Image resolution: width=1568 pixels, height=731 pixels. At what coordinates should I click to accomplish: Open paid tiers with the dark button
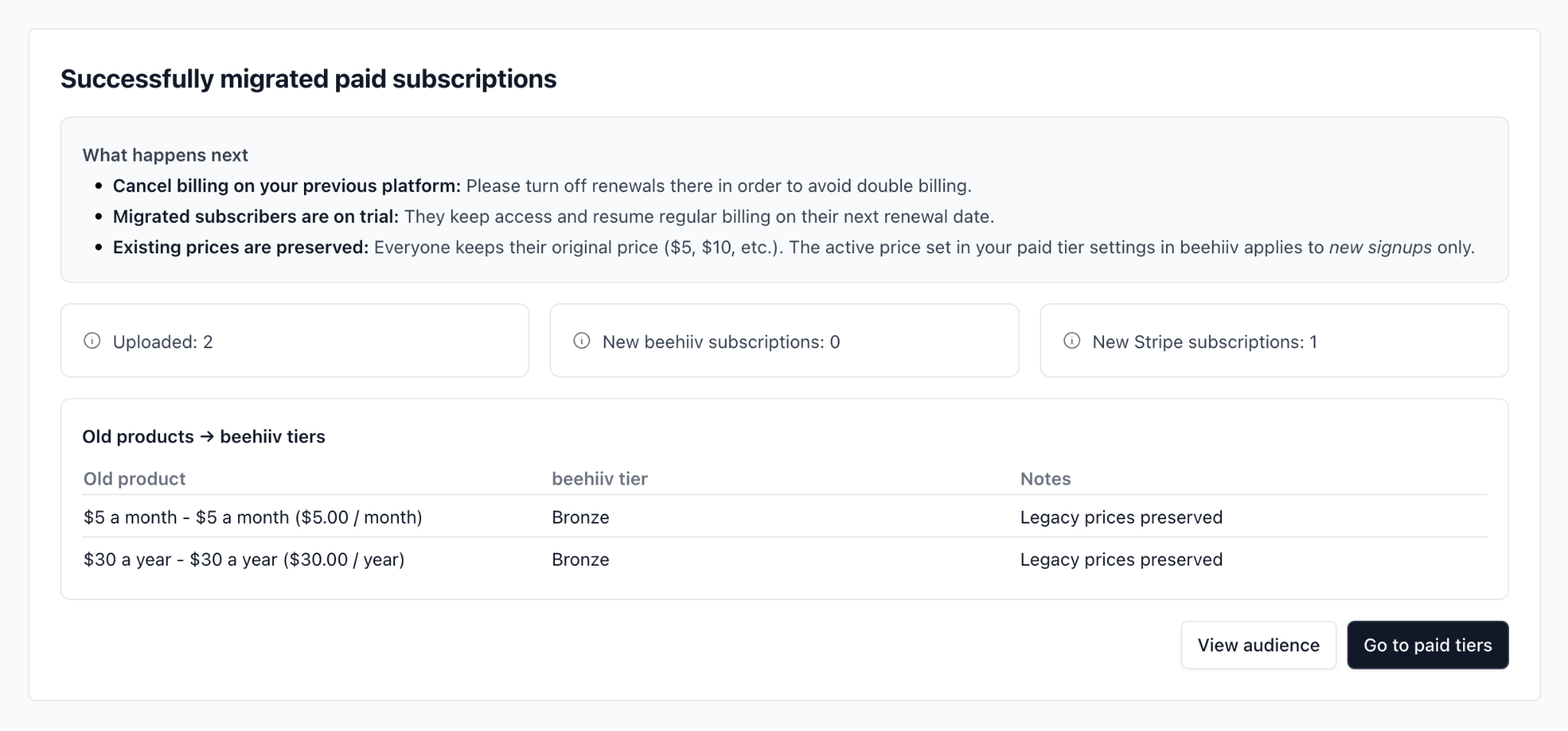(1427, 645)
